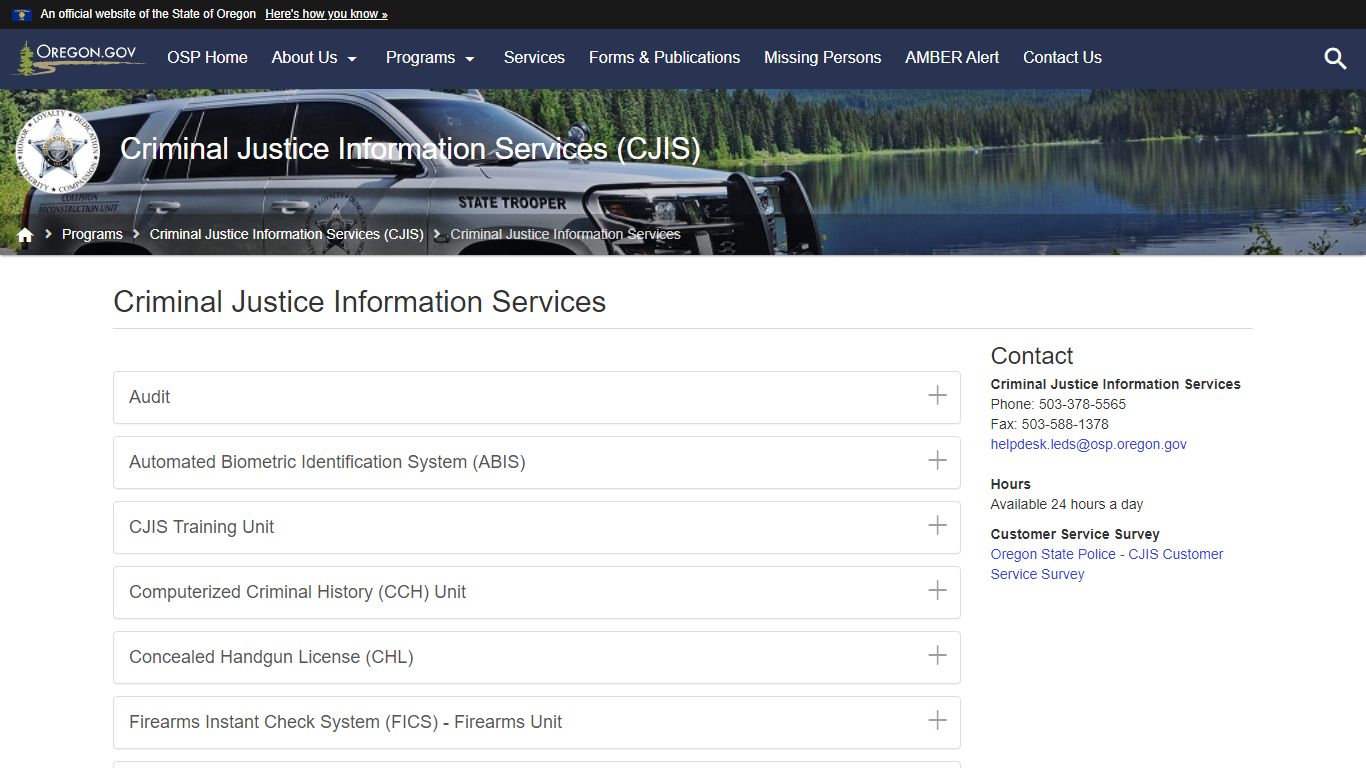Open Contact Us in navigation
The image size is (1366, 768).
pyautogui.click(x=1062, y=58)
